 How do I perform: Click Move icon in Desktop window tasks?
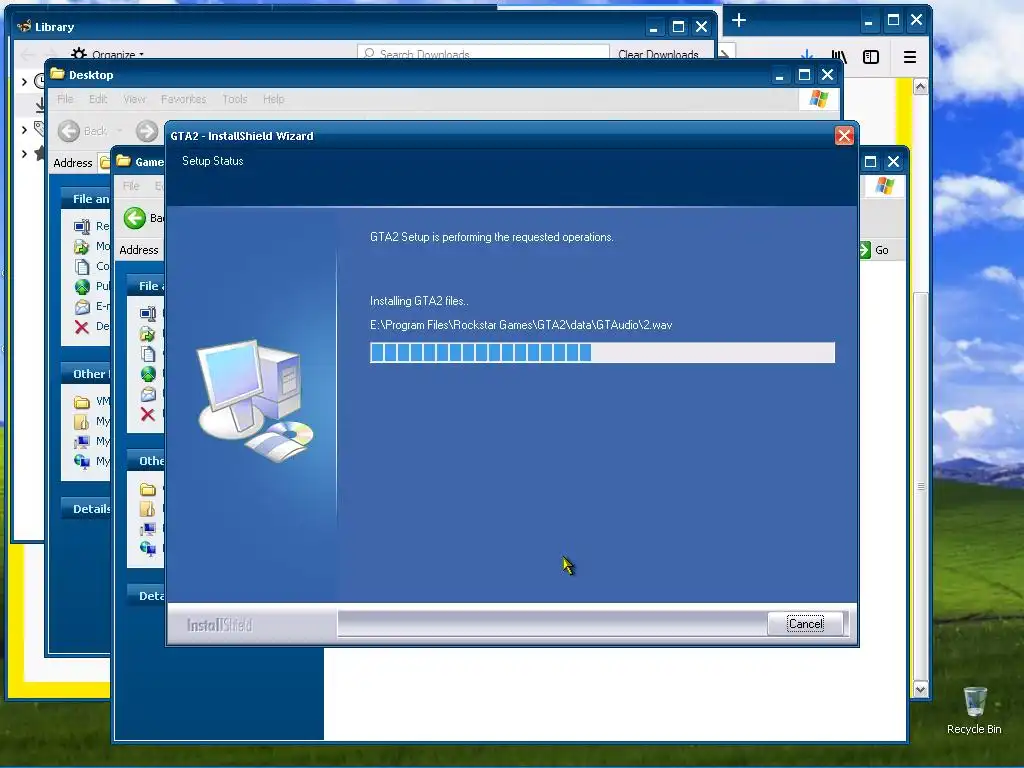coord(82,246)
